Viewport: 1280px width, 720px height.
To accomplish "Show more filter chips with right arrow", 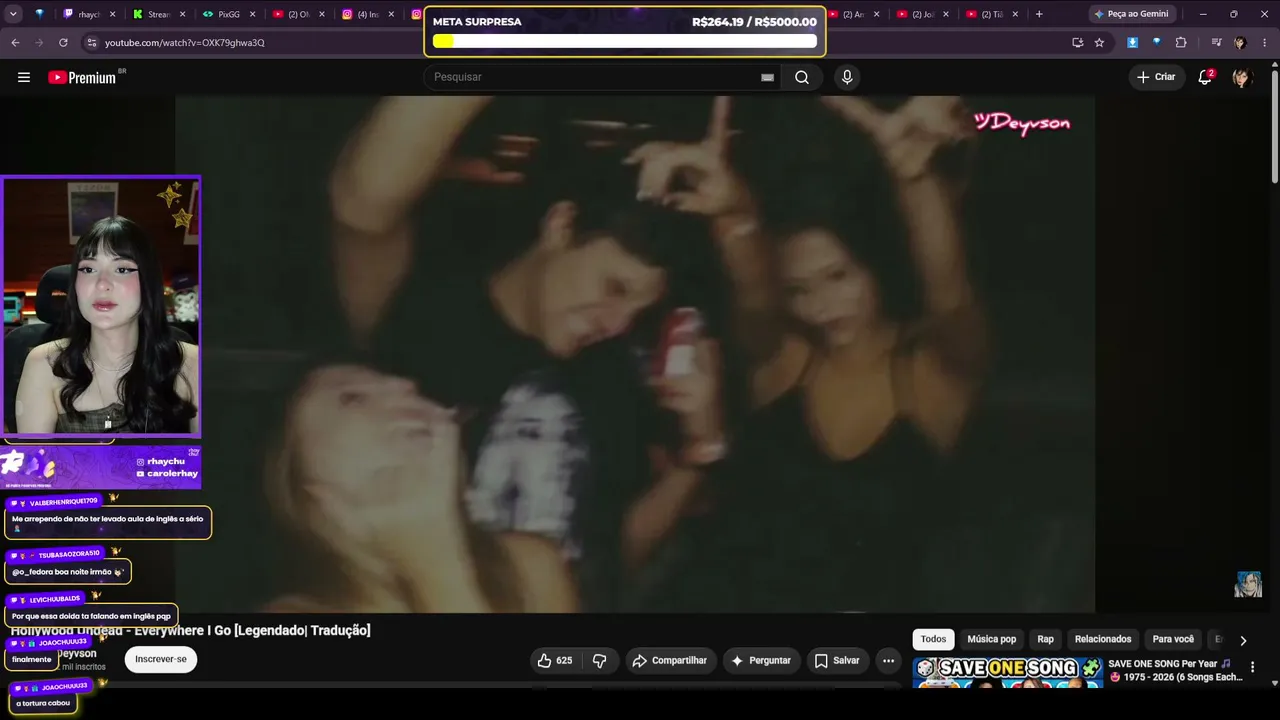I will pos(1243,640).
